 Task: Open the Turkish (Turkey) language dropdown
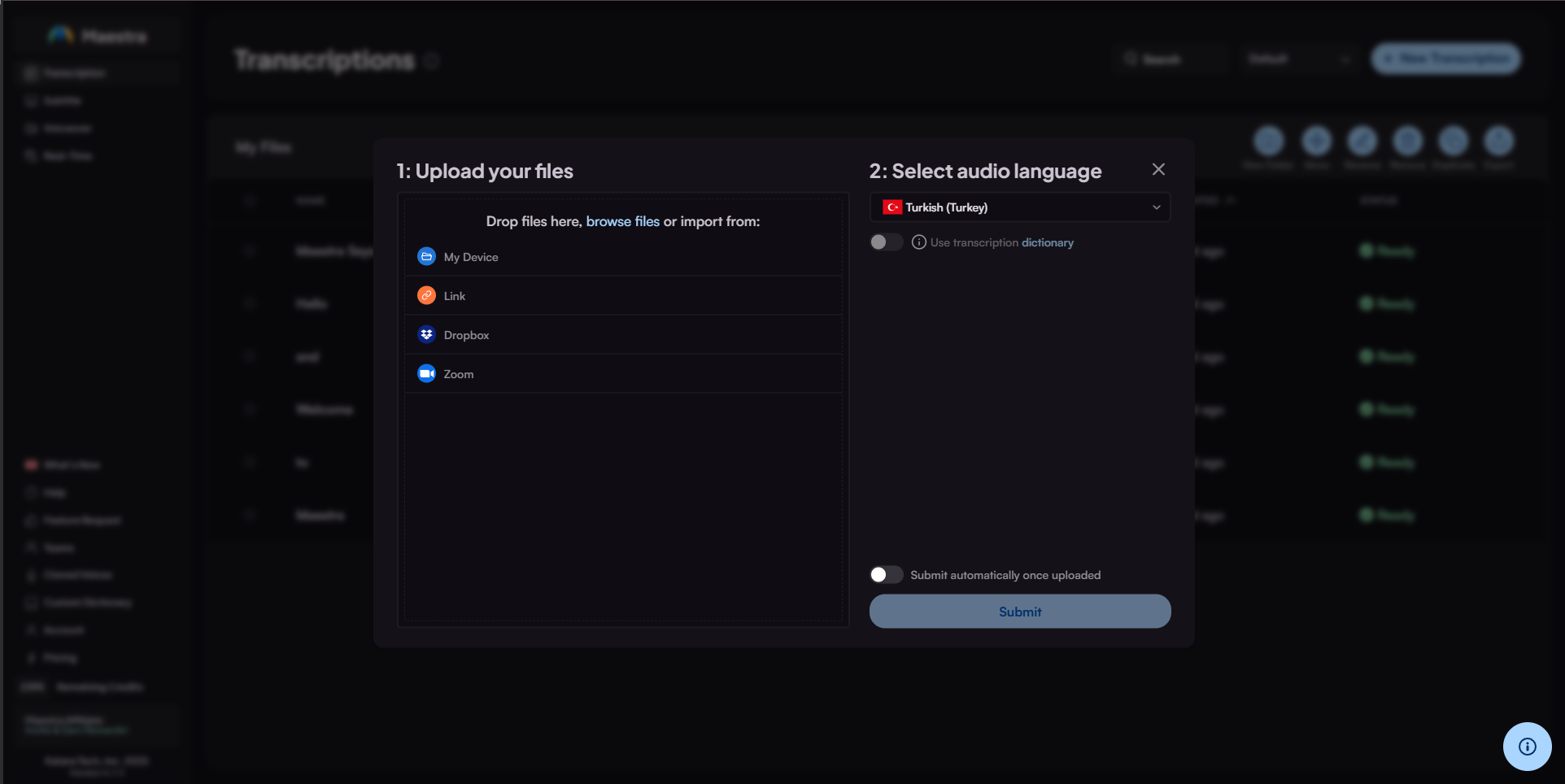(1020, 207)
